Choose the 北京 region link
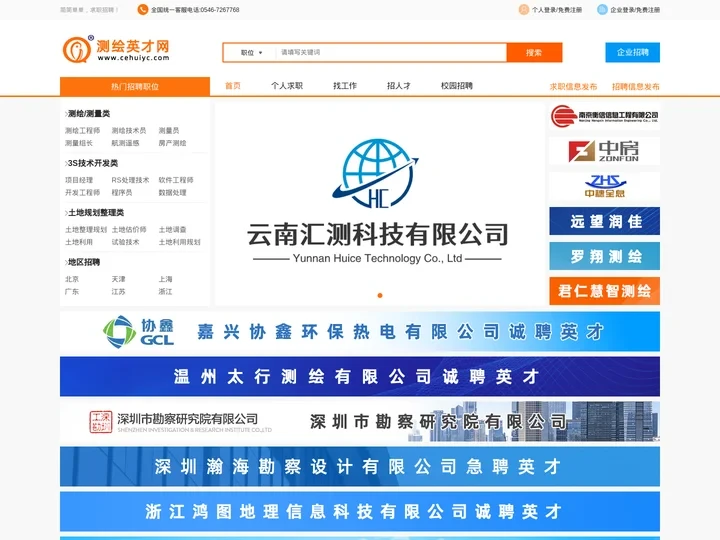The height and width of the screenshot is (540, 720). (72, 279)
